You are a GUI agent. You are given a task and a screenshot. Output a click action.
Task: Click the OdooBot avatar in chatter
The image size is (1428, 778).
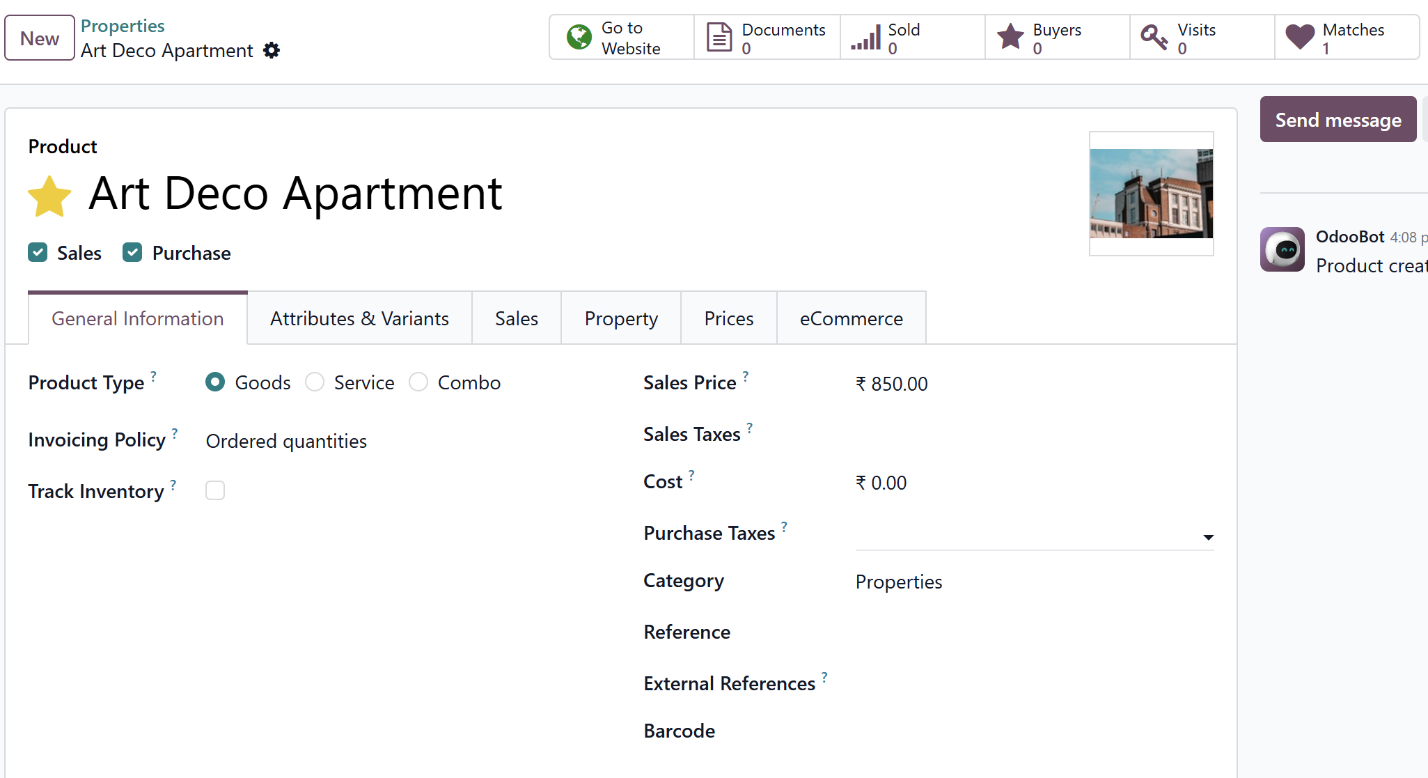(1282, 250)
